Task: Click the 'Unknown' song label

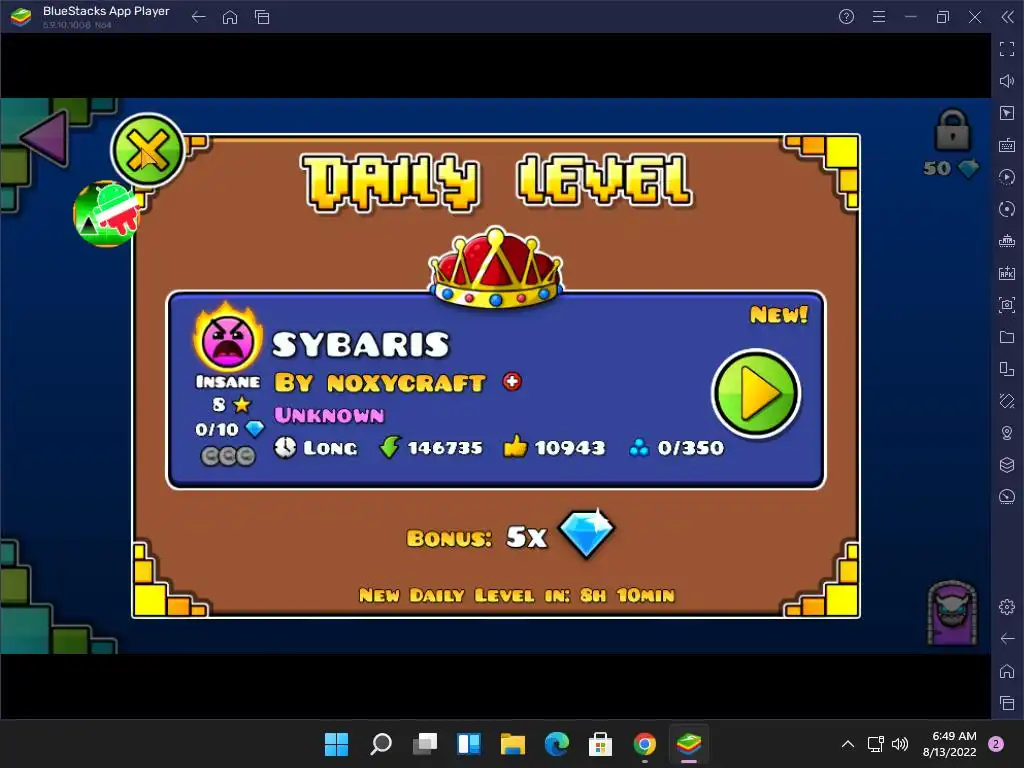Action: coord(329,415)
